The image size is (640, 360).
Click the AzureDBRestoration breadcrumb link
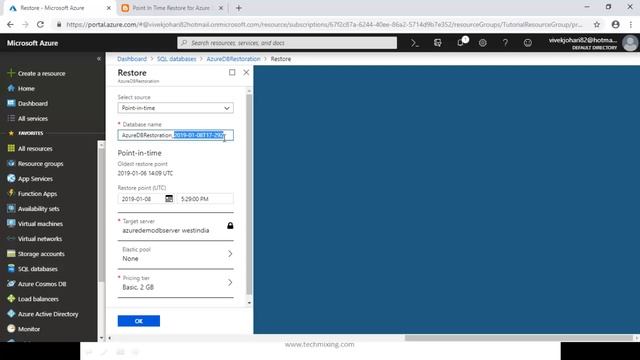point(233,59)
